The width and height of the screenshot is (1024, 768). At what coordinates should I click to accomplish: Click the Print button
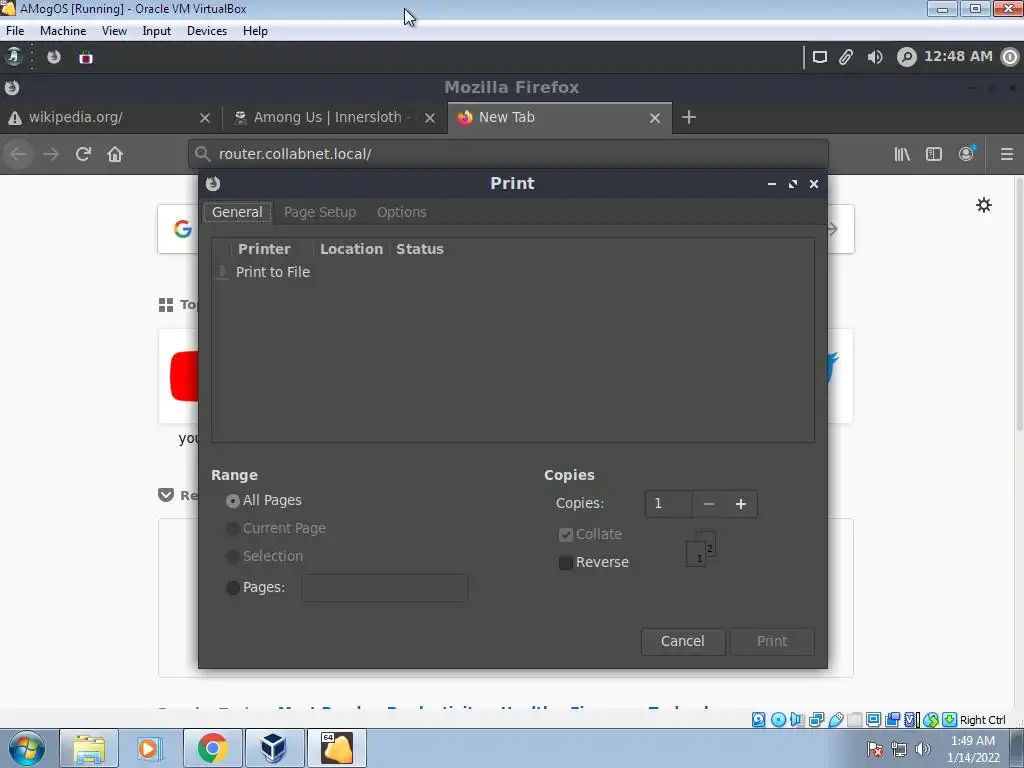(772, 641)
